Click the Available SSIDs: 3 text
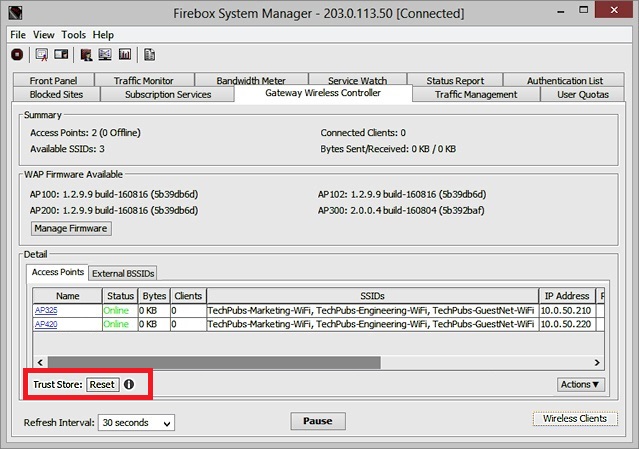Viewport: 639px width, 449px height. pos(67,149)
